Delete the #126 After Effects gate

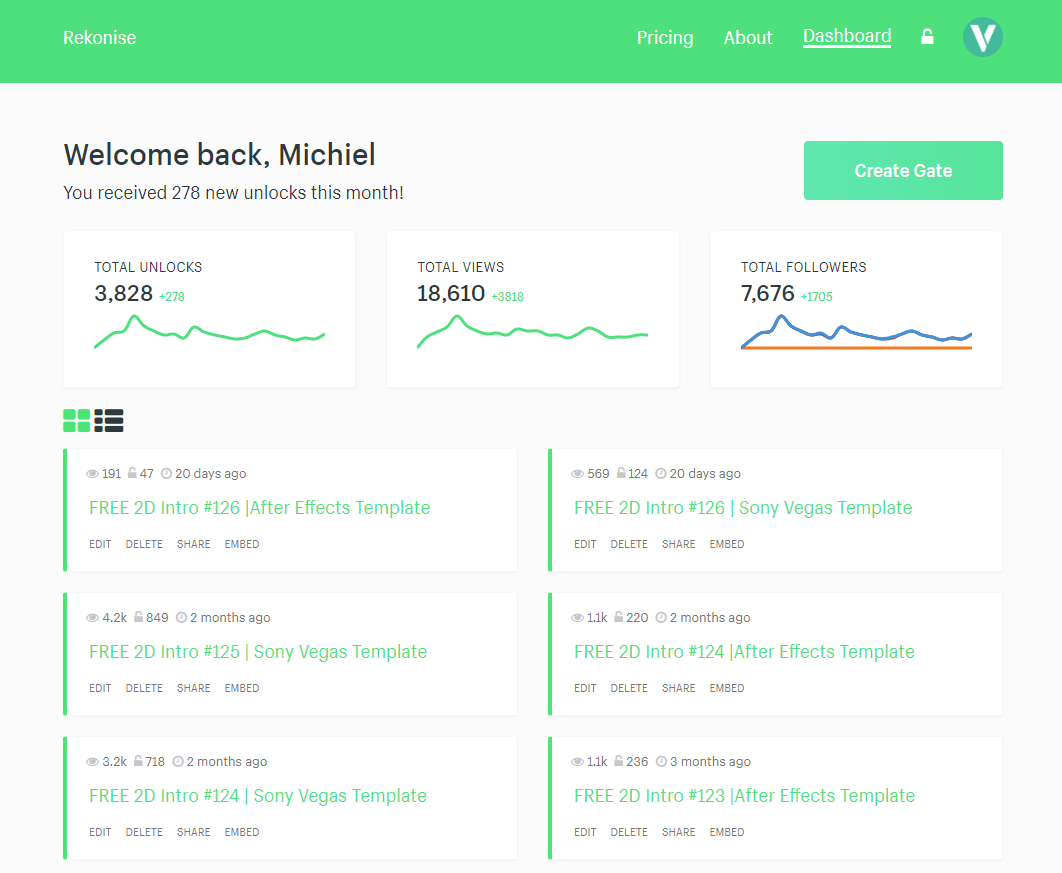click(144, 544)
